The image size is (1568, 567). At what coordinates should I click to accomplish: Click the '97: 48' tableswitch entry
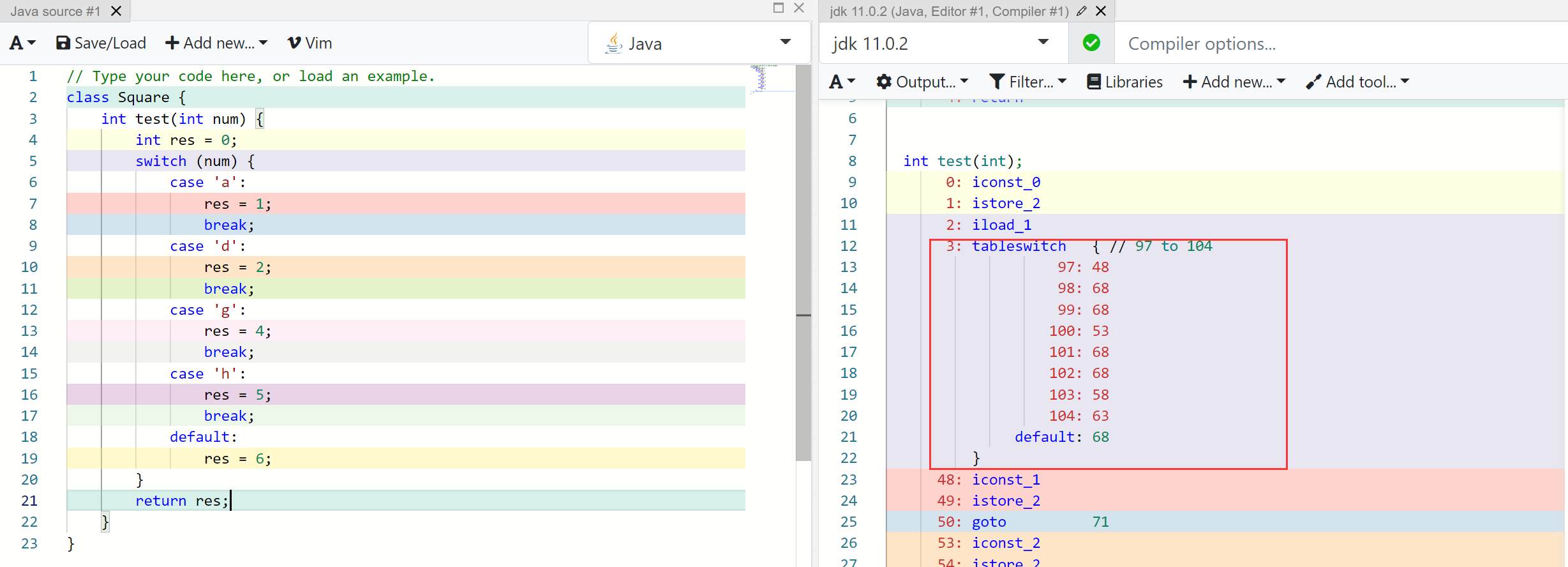[x=1084, y=267]
